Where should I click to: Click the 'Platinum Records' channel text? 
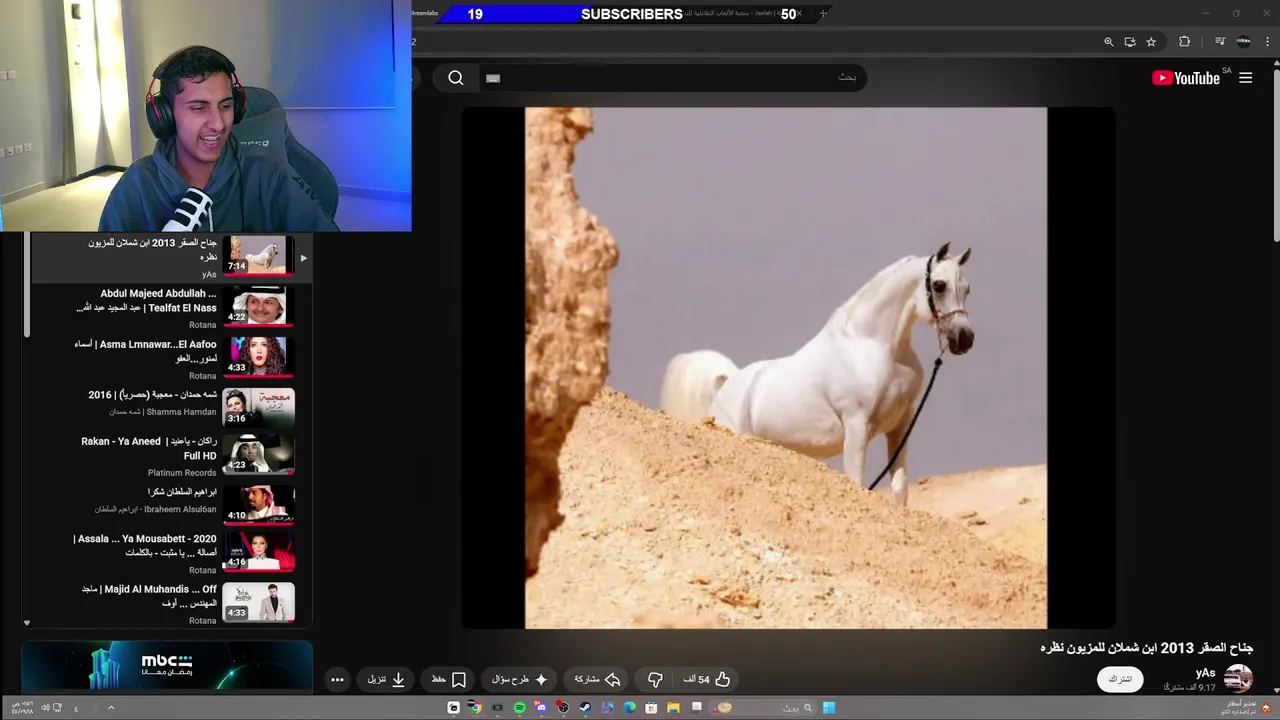pos(182,472)
